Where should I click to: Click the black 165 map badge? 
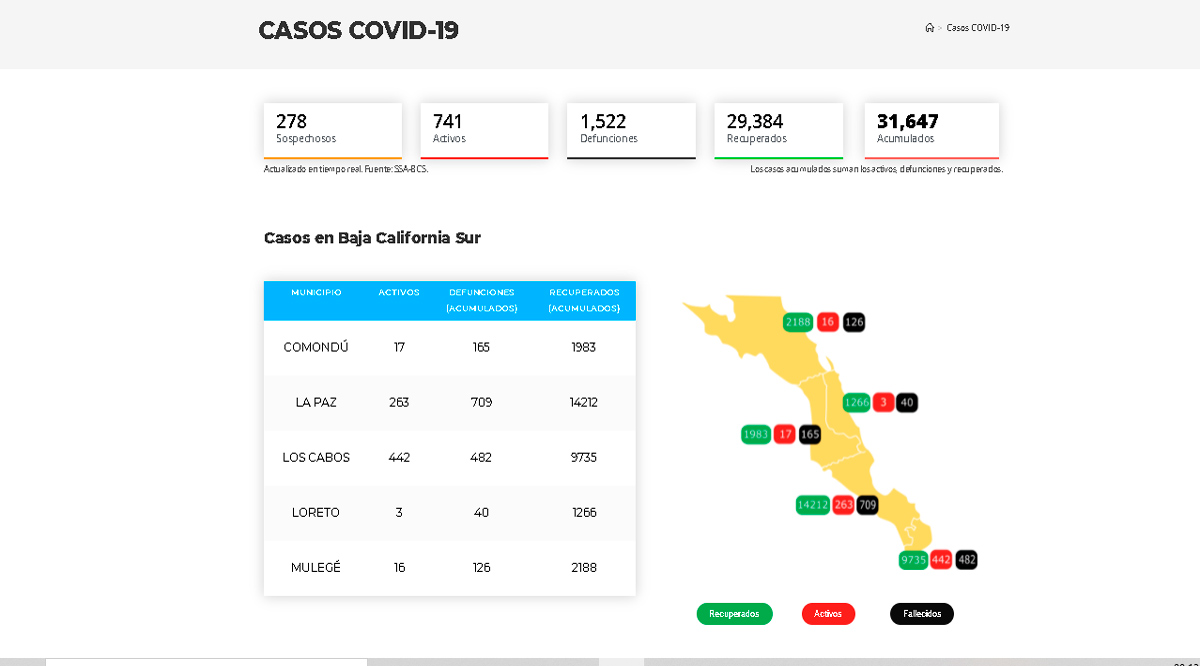pos(810,434)
